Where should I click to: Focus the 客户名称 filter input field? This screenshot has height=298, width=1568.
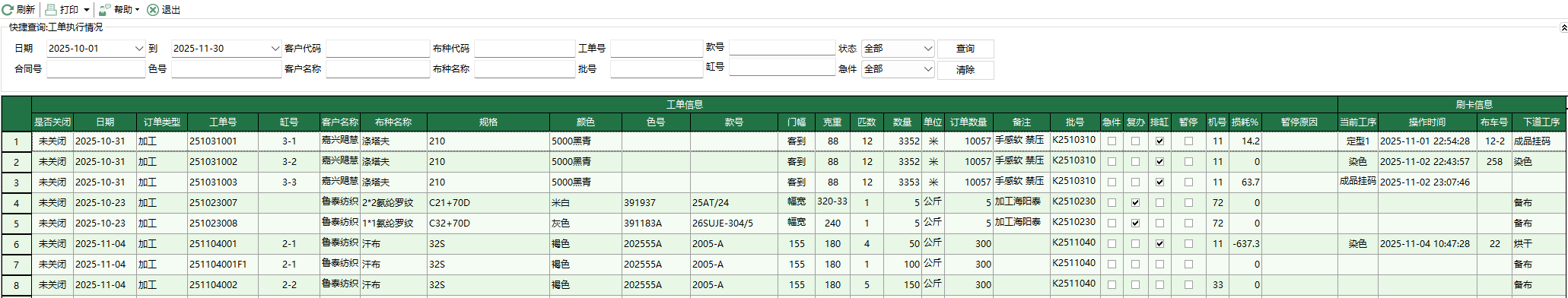pyautogui.click(x=378, y=69)
